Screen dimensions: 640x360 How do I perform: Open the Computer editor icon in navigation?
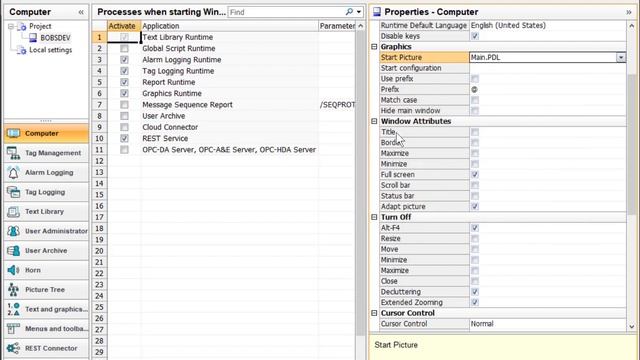(13, 133)
